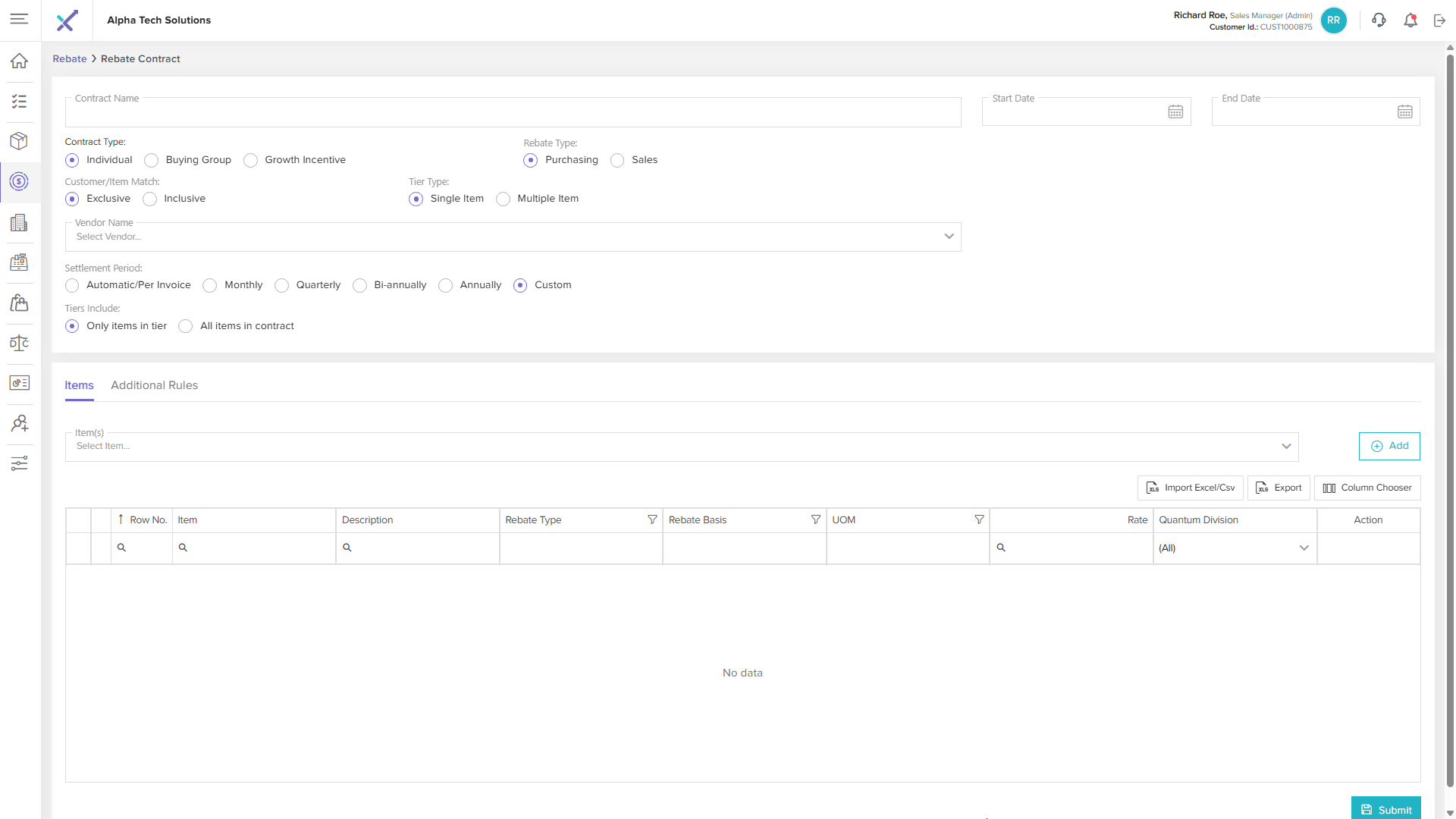Click the Contract Name input field
The width and height of the screenshot is (1456, 819).
[x=513, y=112]
